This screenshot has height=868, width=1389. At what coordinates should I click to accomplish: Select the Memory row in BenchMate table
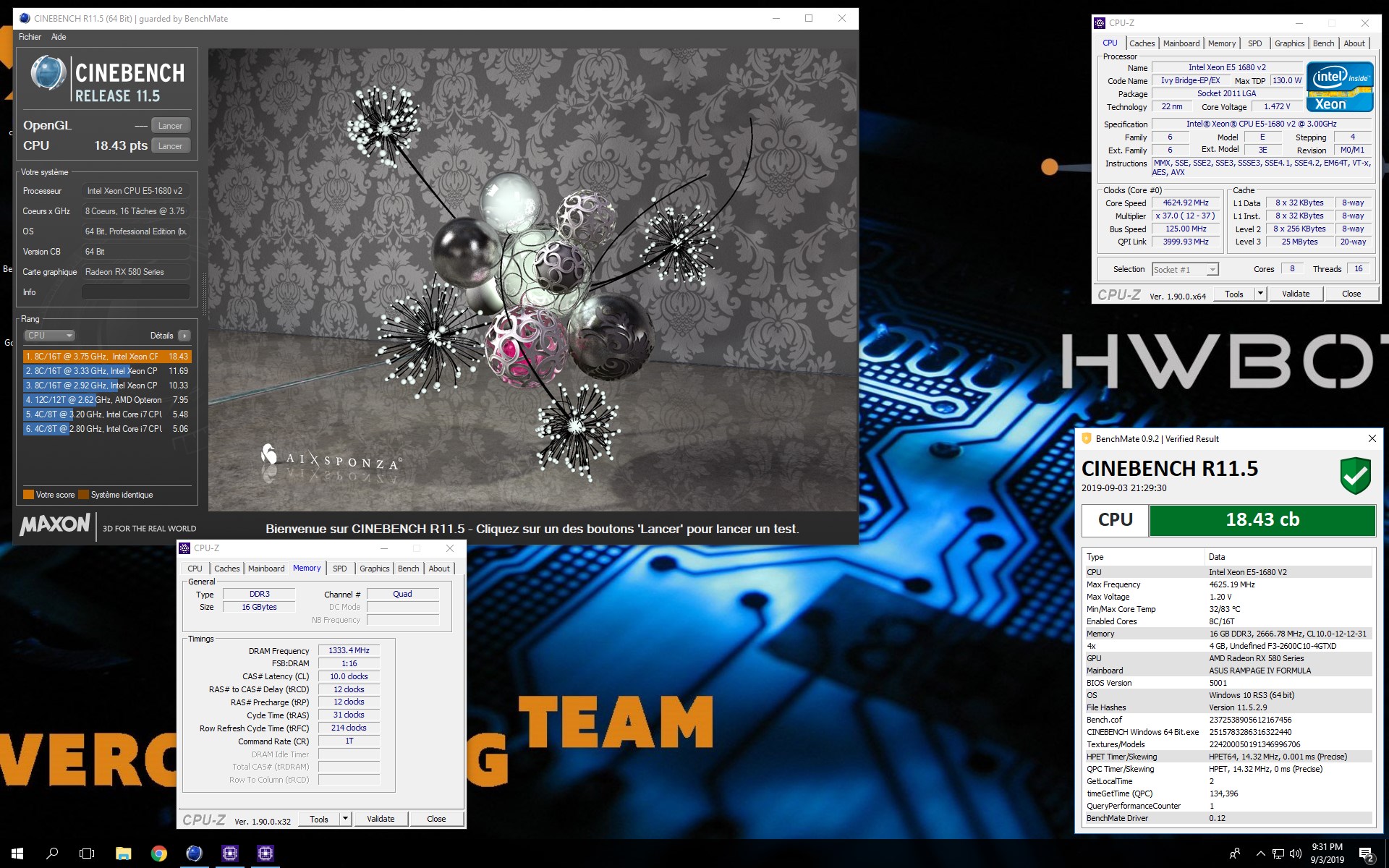[x=1228, y=634]
